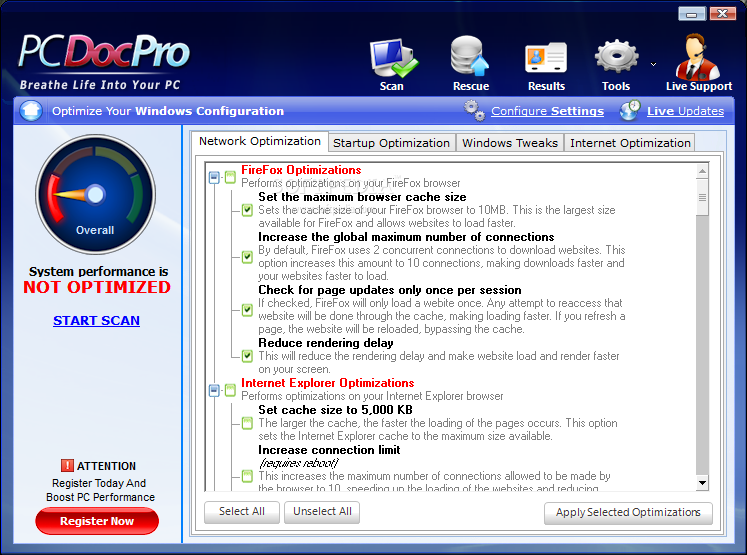Close the PC Doc Pro window
This screenshot has height=555, width=747.
tap(723, 14)
